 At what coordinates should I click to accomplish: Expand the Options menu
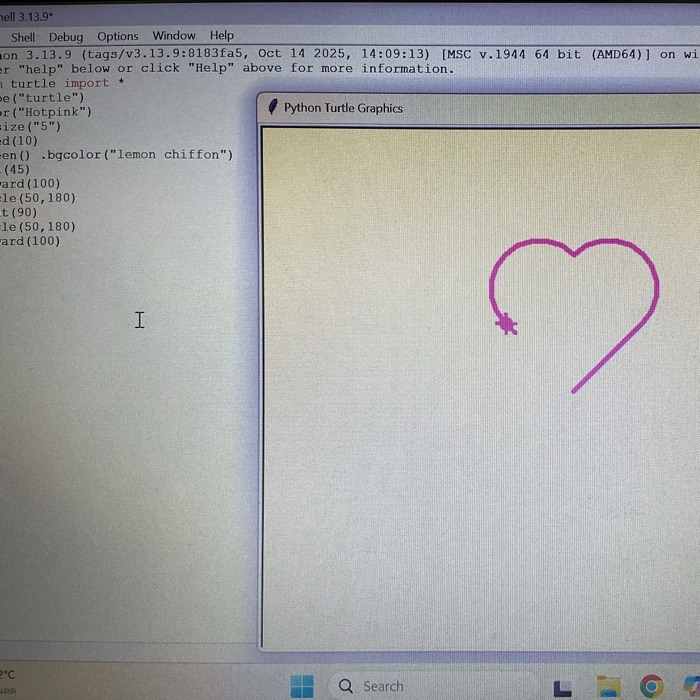(117, 36)
